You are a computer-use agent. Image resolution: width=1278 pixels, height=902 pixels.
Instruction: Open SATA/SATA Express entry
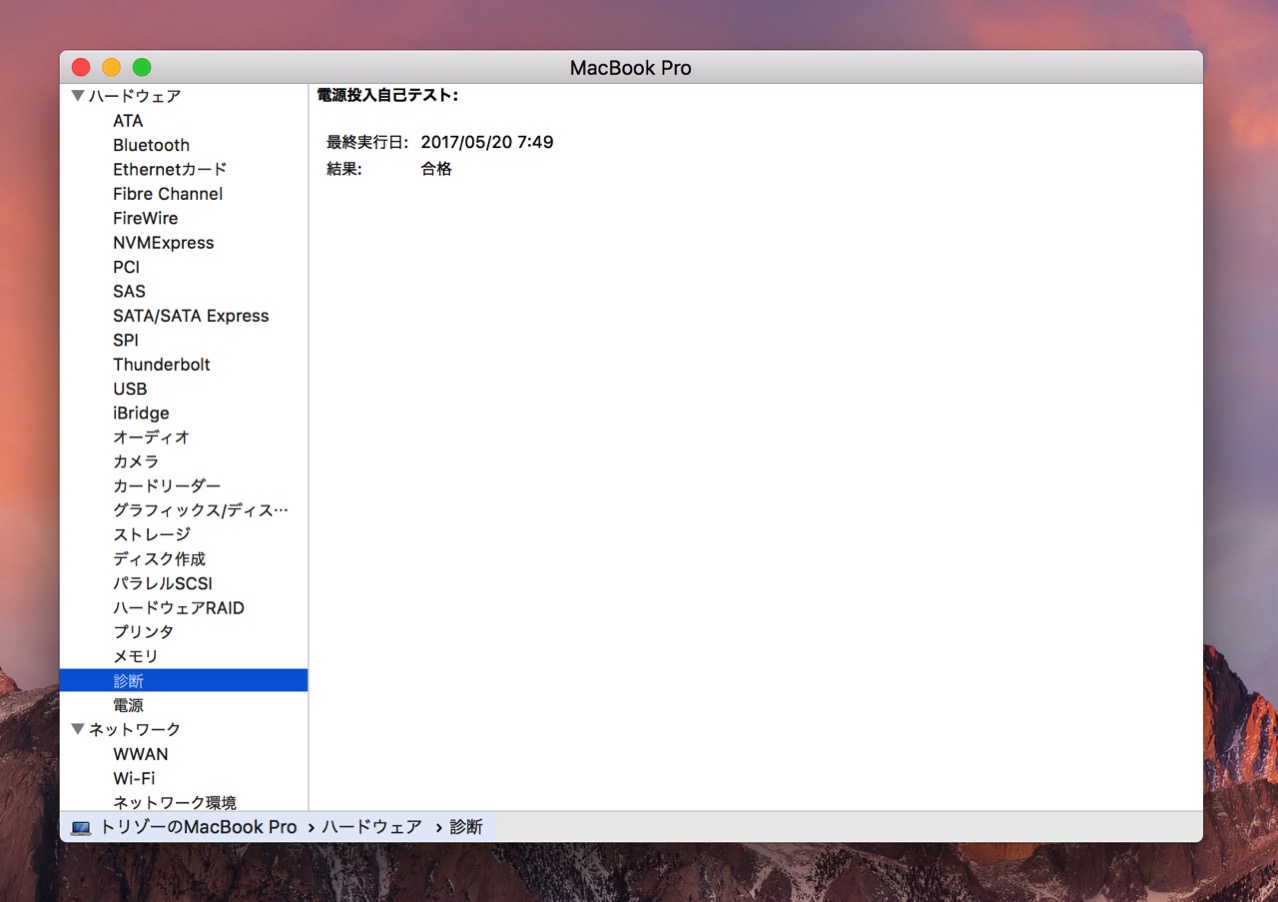(x=191, y=315)
